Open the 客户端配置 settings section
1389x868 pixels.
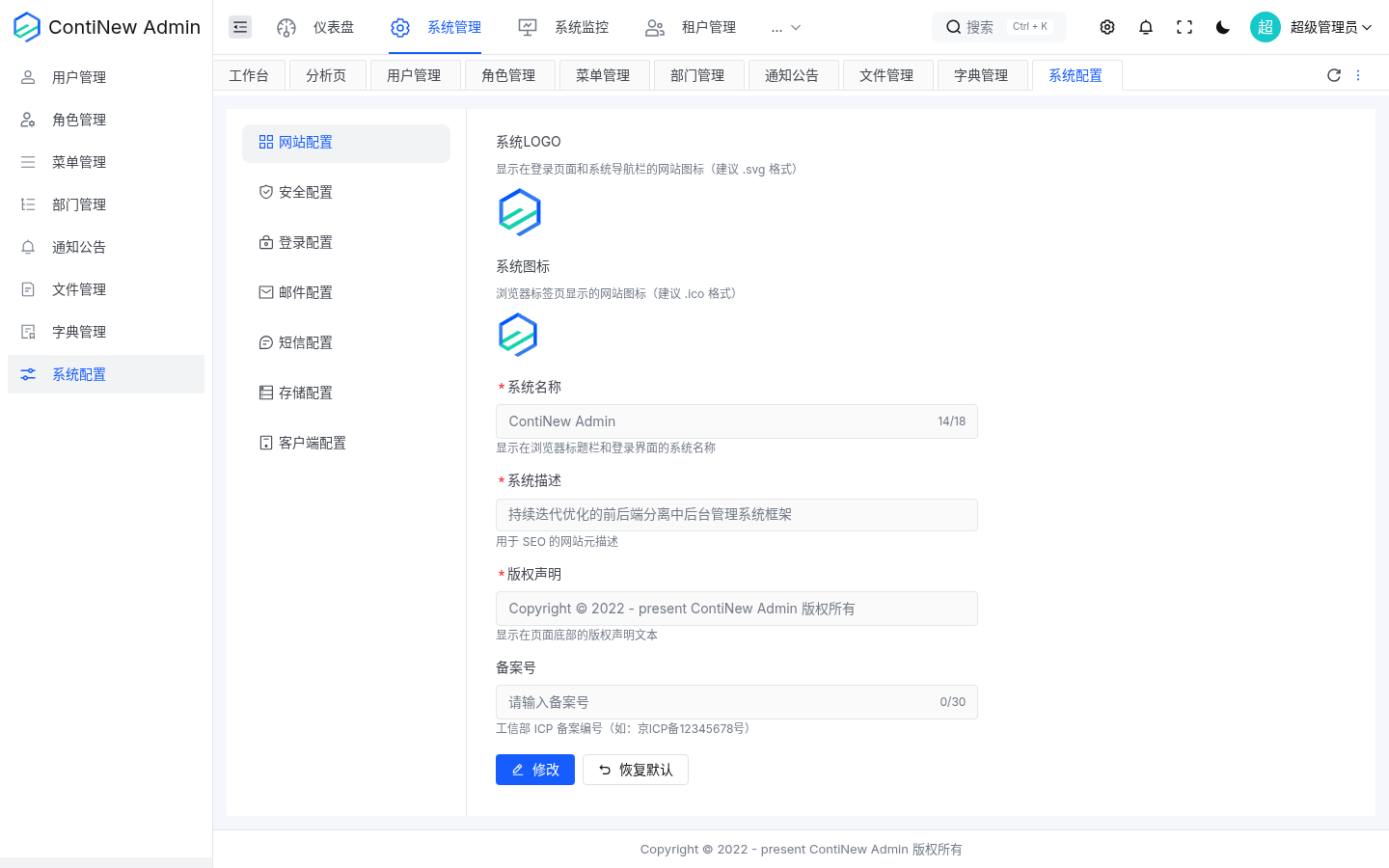point(346,444)
